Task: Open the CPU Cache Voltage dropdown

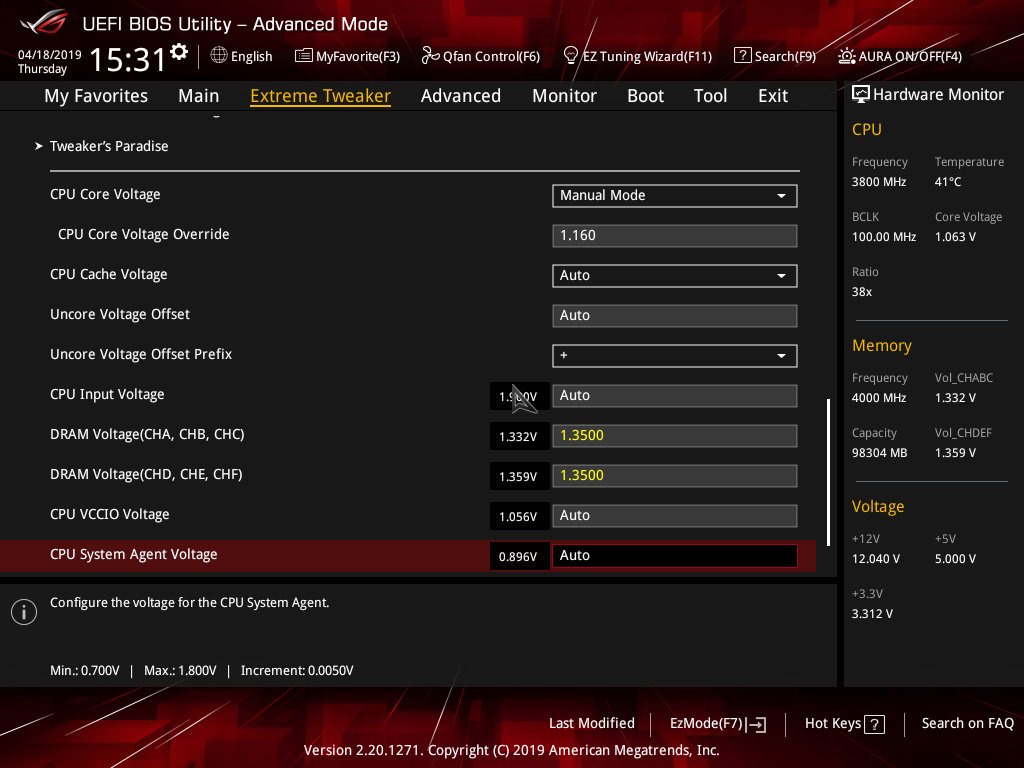Action: point(675,276)
